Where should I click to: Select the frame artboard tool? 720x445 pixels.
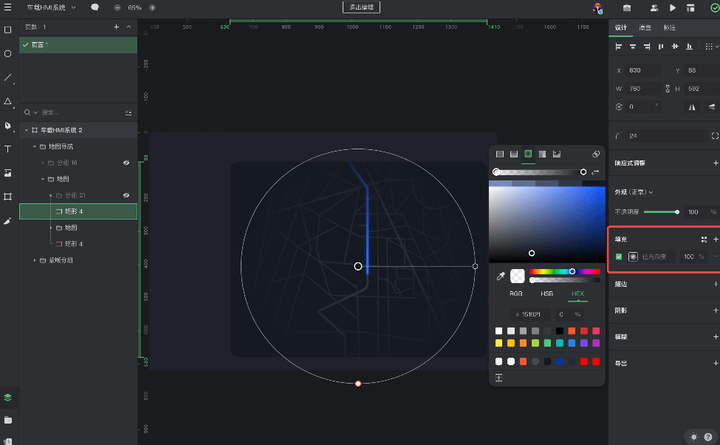coord(8,197)
